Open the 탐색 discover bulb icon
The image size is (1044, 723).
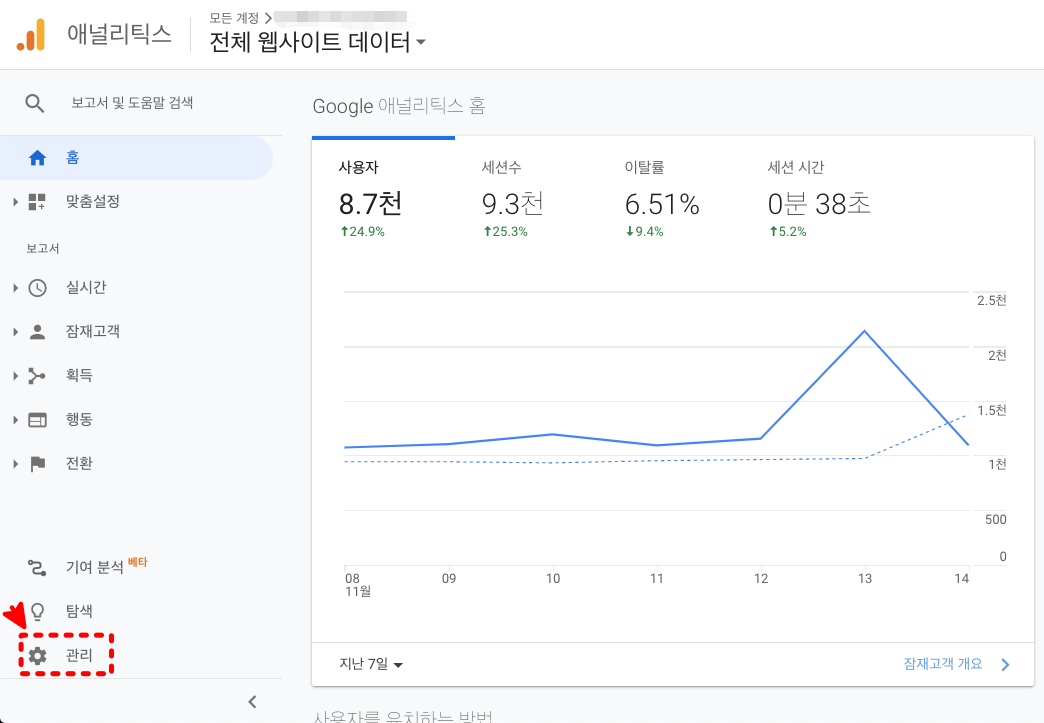(x=38, y=610)
